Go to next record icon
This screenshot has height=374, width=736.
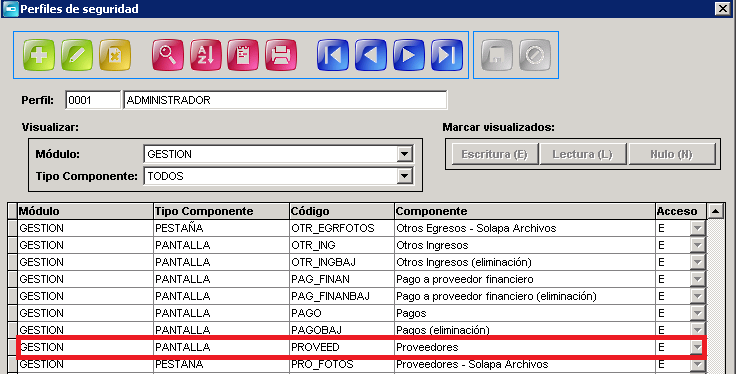click(409, 55)
